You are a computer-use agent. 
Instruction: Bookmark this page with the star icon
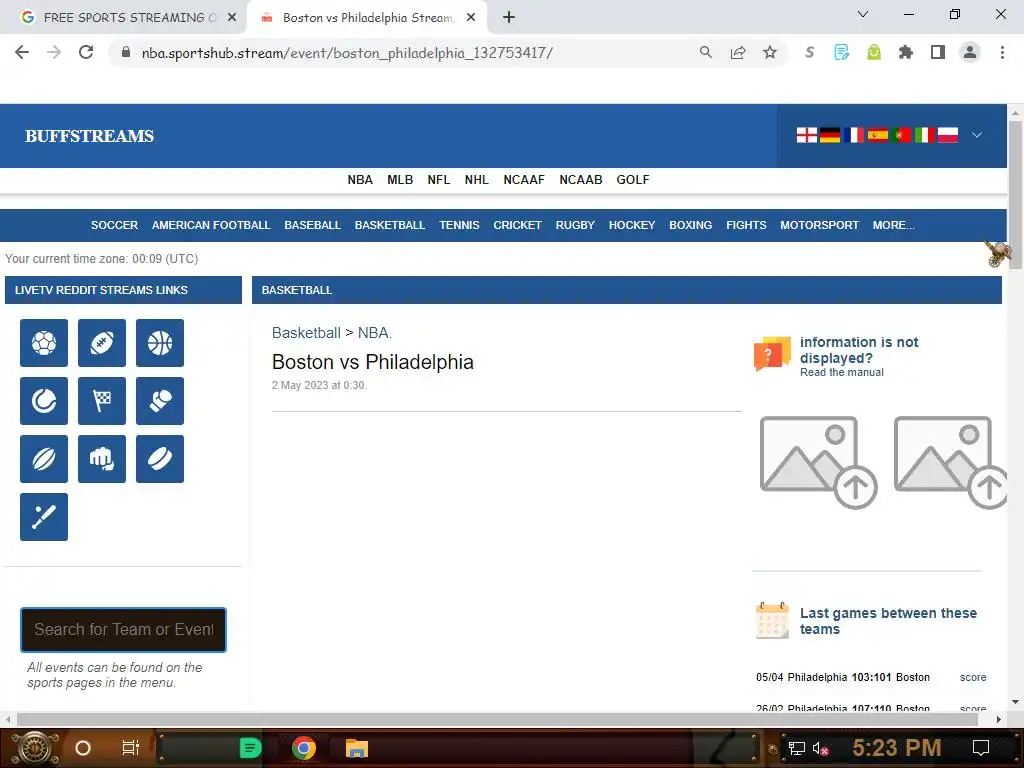click(x=770, y=52)
